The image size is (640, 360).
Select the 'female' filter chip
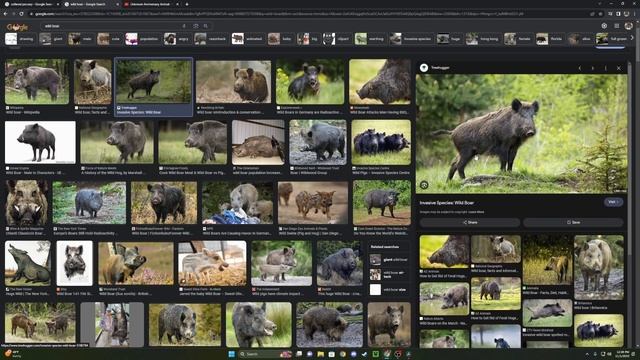(x=518, y=39)
